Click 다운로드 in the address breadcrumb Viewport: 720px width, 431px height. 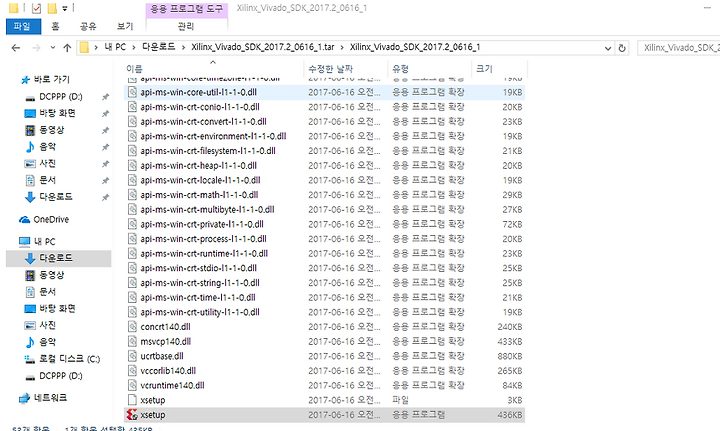coord(158,47)
